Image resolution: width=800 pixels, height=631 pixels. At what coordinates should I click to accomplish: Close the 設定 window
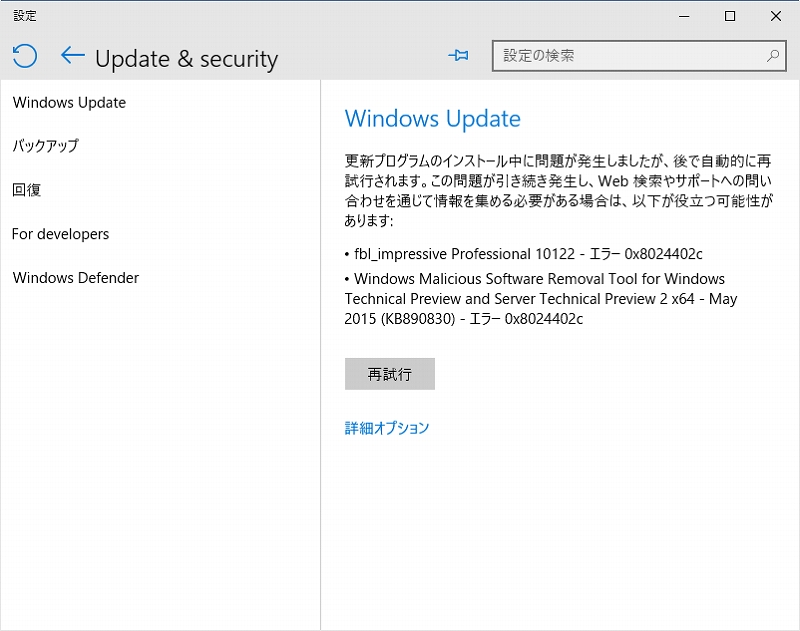click(776, 16)
